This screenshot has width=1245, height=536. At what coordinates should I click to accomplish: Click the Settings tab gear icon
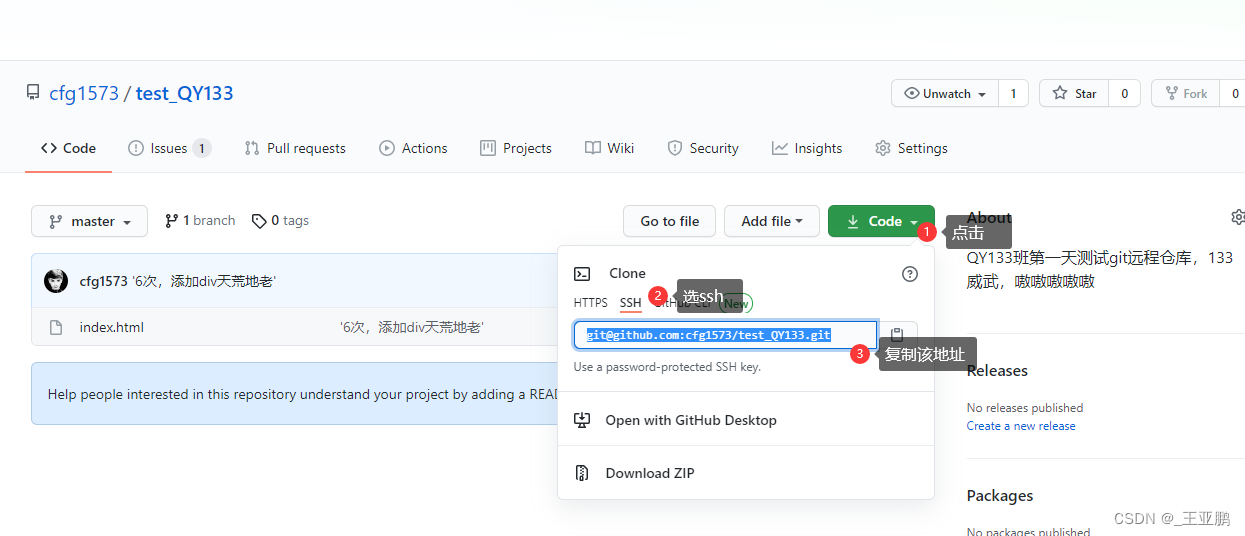(883, 148)
